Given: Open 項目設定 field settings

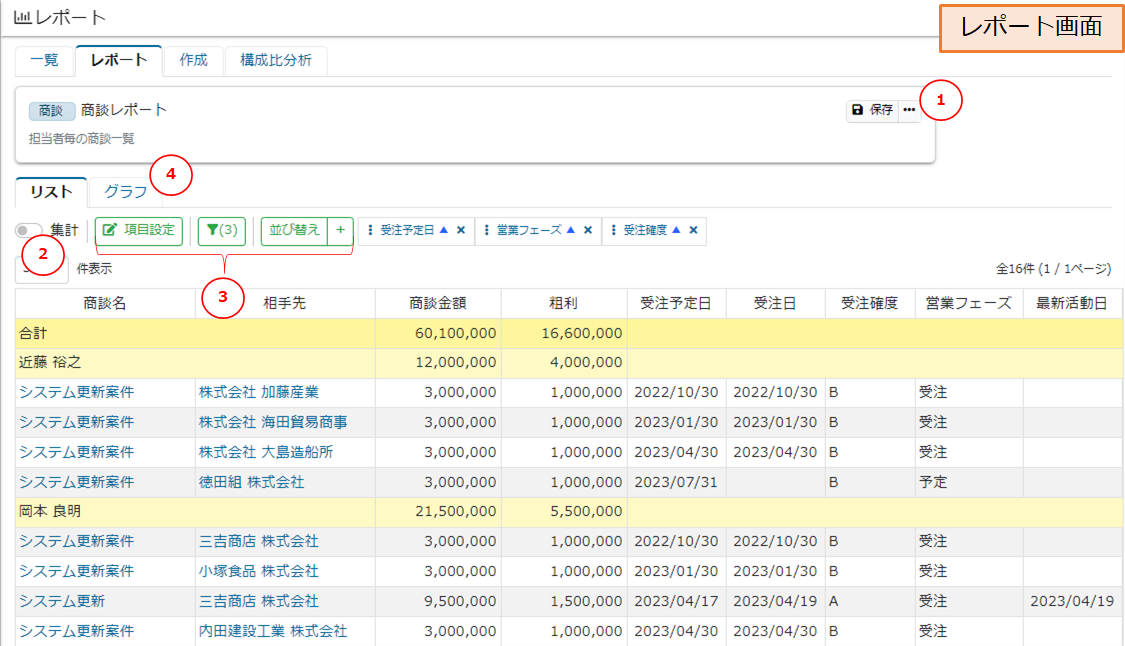Looking at the screenshot, I should pos(139,230).
